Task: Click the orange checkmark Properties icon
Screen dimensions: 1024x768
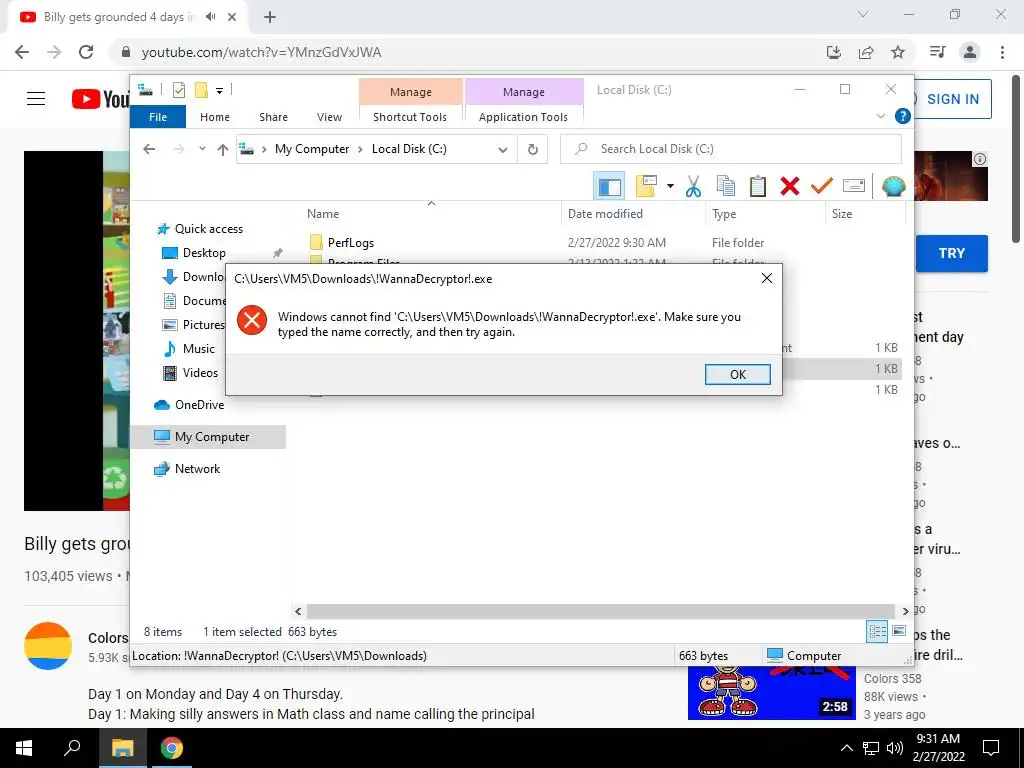Action: (822, 186)
